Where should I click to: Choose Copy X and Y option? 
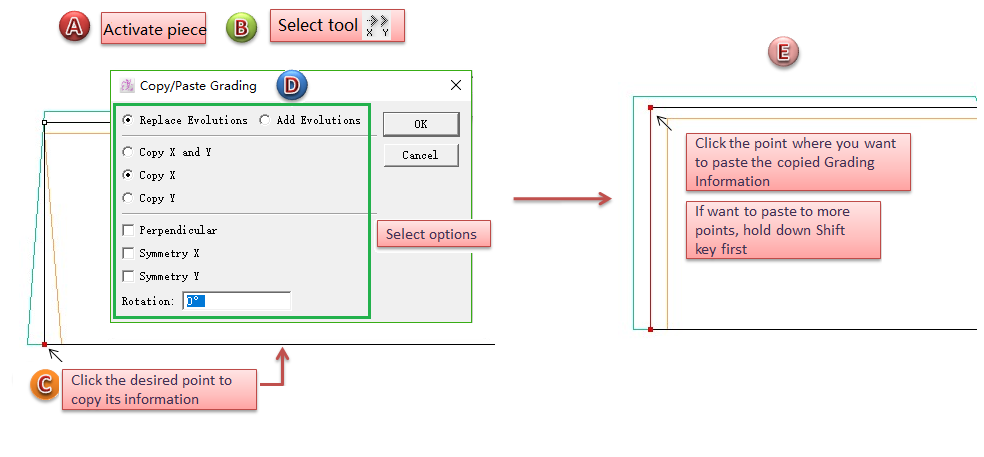pos(127,153)
